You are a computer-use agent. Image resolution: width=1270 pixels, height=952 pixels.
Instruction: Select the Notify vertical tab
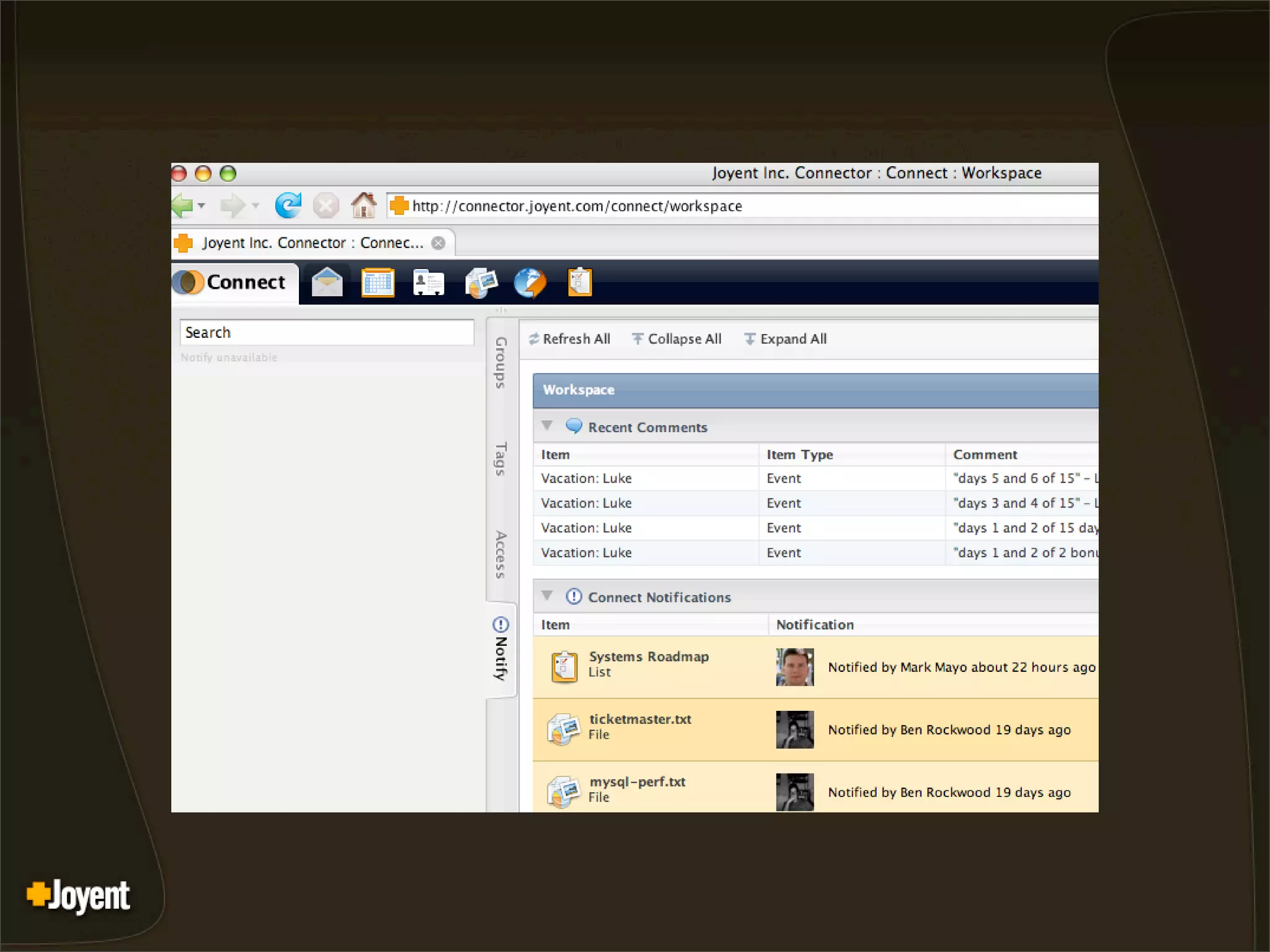tap(501, 649)
